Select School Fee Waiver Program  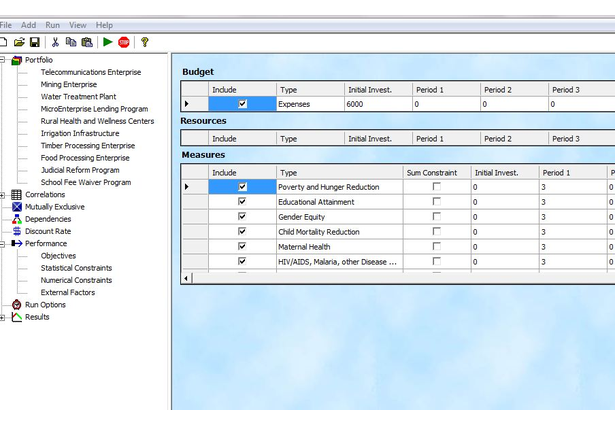click(x=86, y=182)
